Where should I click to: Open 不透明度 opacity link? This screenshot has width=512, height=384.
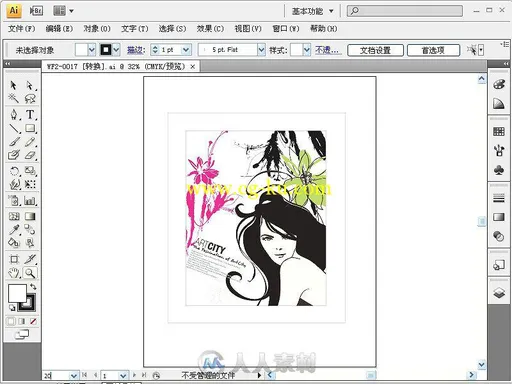[x=327, y=50]
